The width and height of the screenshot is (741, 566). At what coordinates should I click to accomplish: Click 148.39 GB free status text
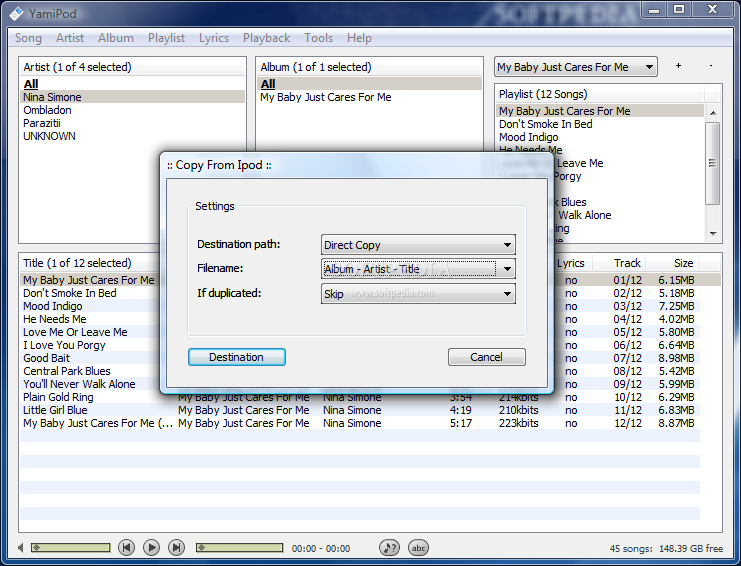tap(689, 549)
